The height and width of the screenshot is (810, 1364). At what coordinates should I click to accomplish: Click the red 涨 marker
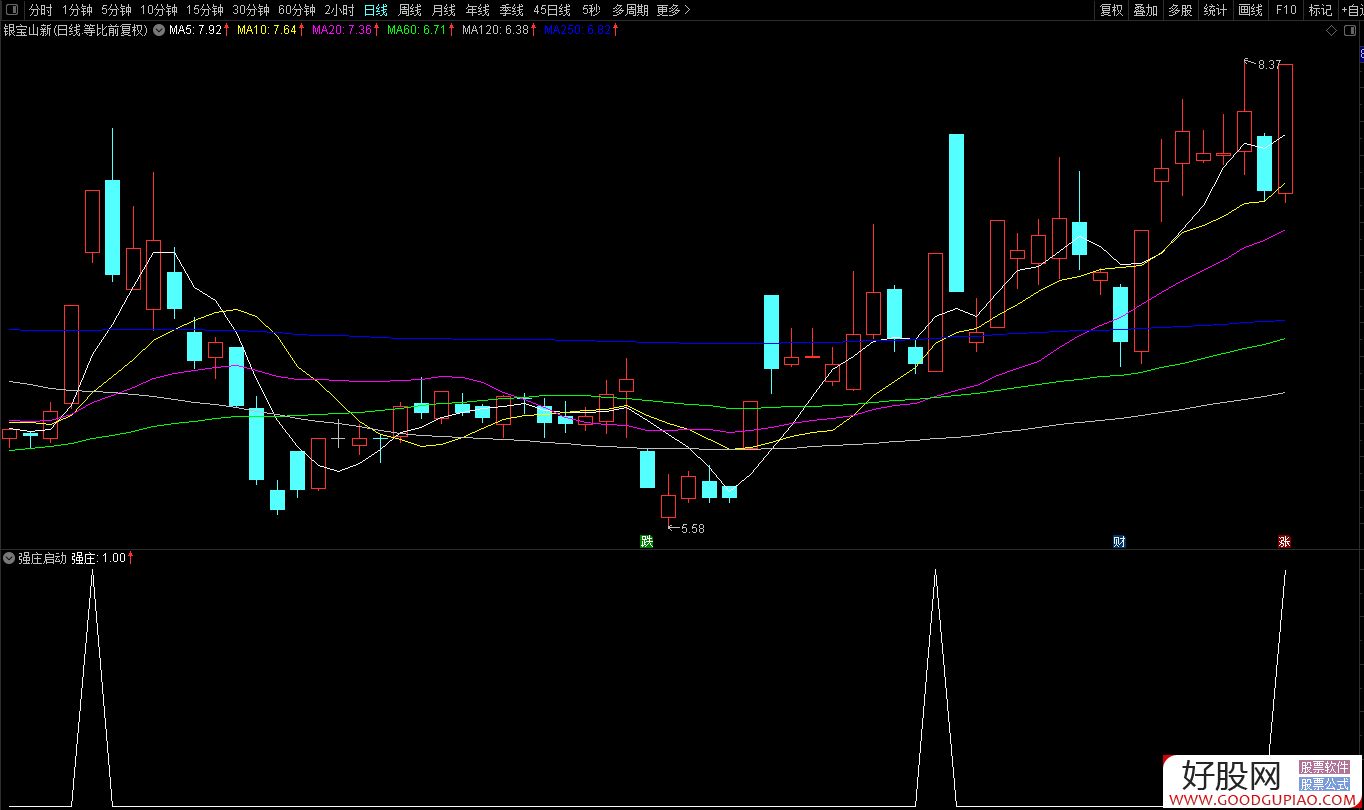(x=1284, y=542)
